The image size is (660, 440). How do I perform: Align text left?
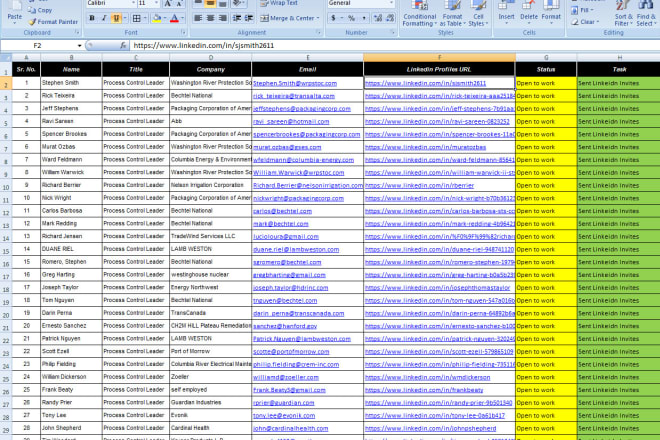198,18
